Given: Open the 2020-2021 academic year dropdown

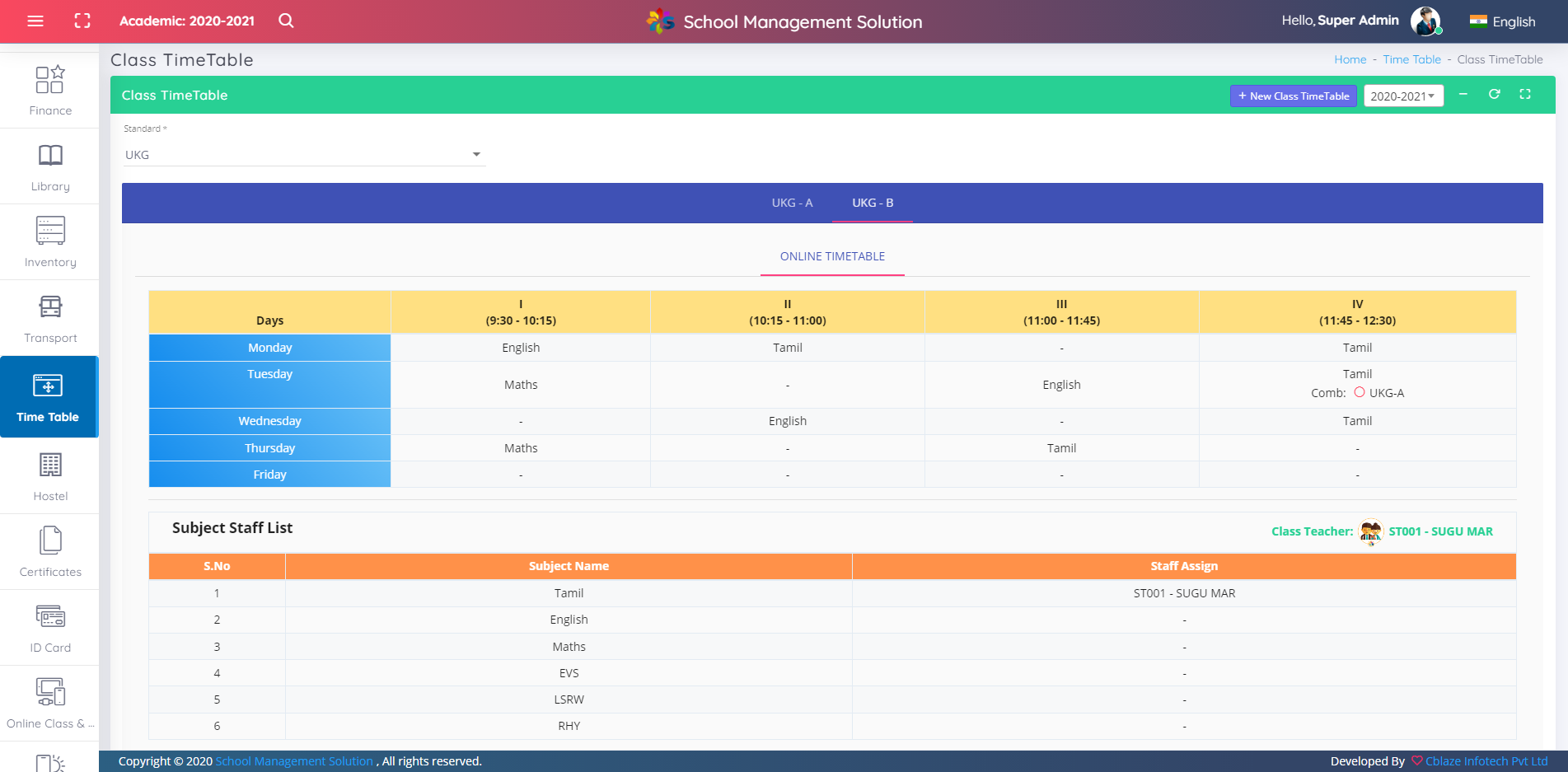Looking at the screenshot, I should click(x=1402, y=96).
